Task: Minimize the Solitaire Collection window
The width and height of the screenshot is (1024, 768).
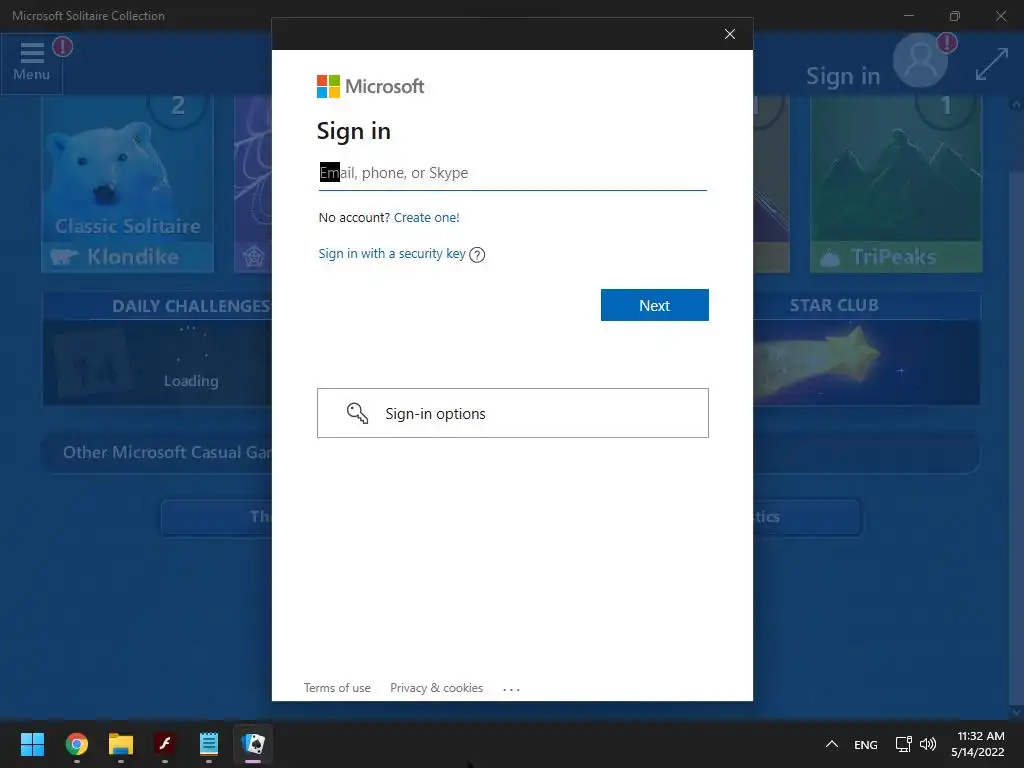Action: [908, 15]
